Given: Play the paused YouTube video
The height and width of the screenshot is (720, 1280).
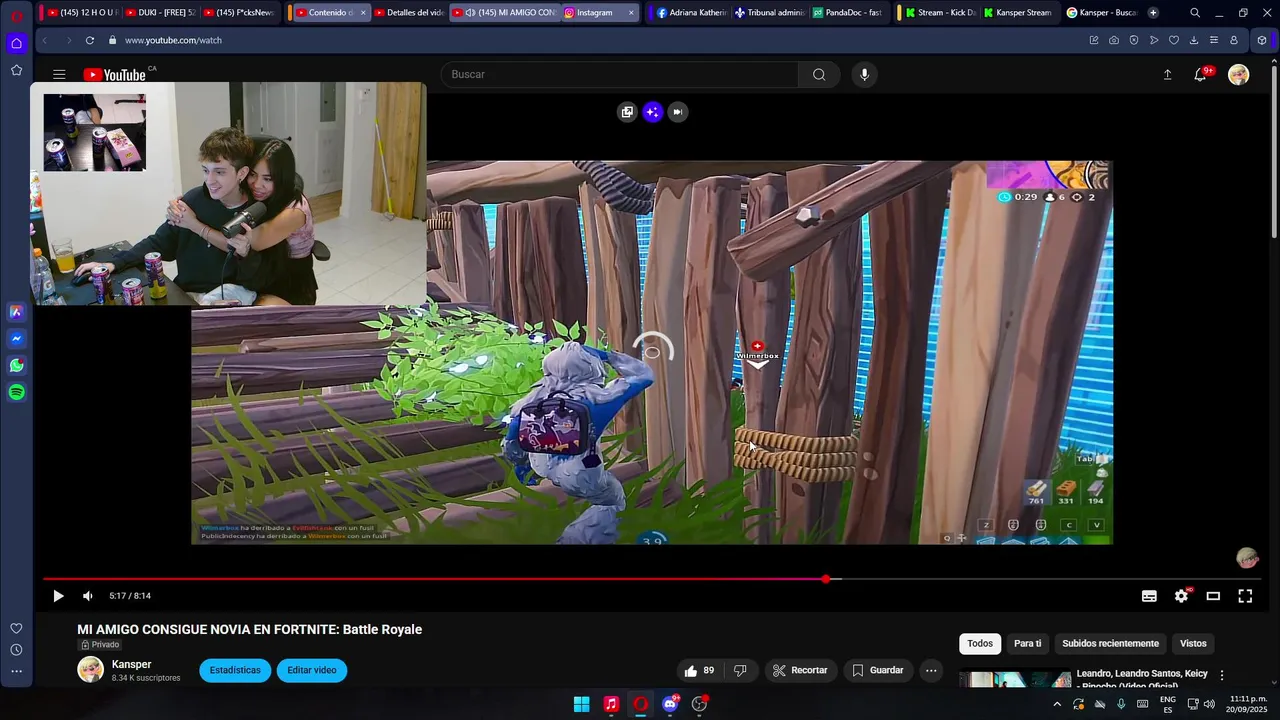Looking at the screenshot, I should pos(58,596).
